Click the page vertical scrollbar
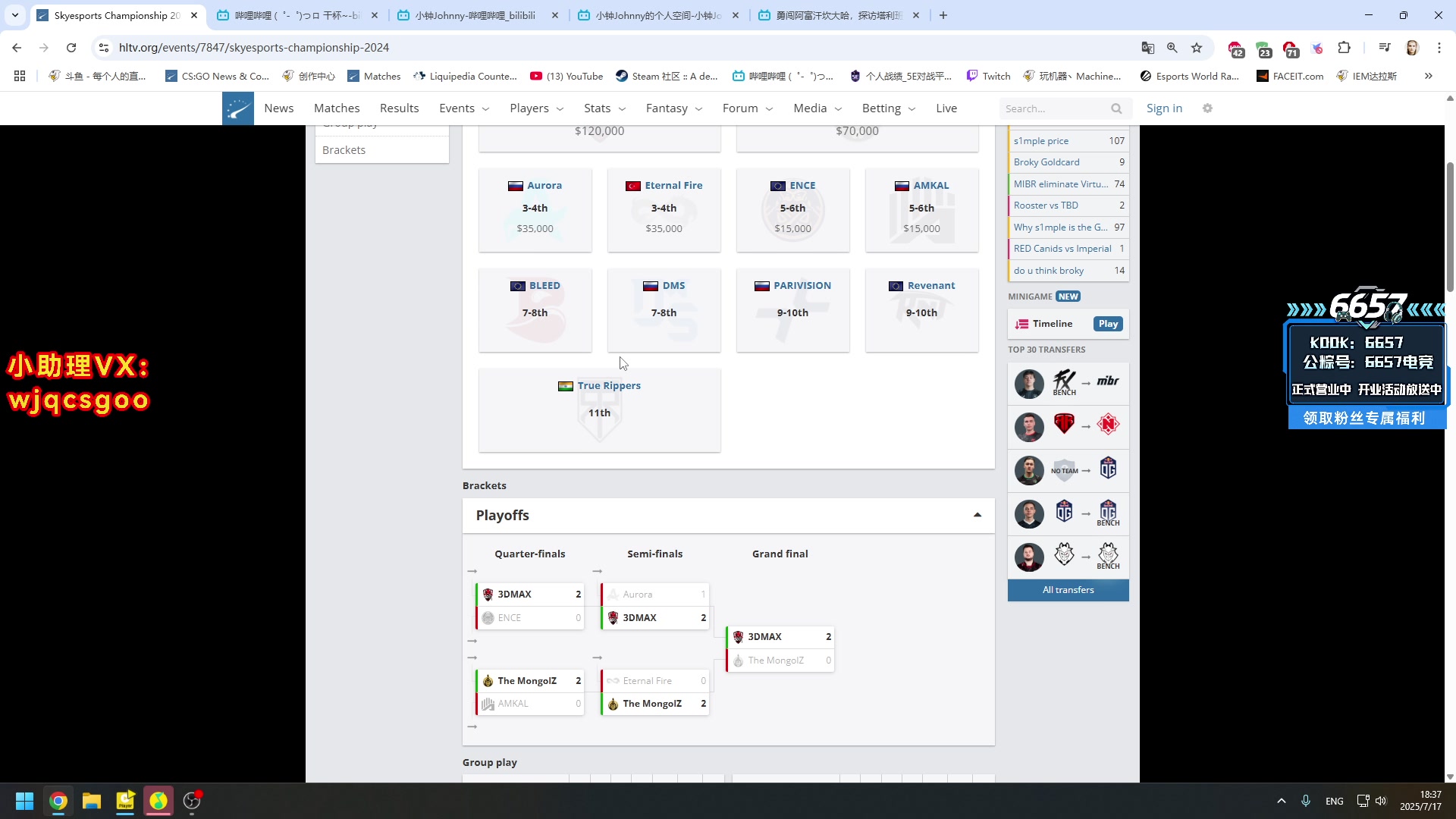 point(1450,227)
